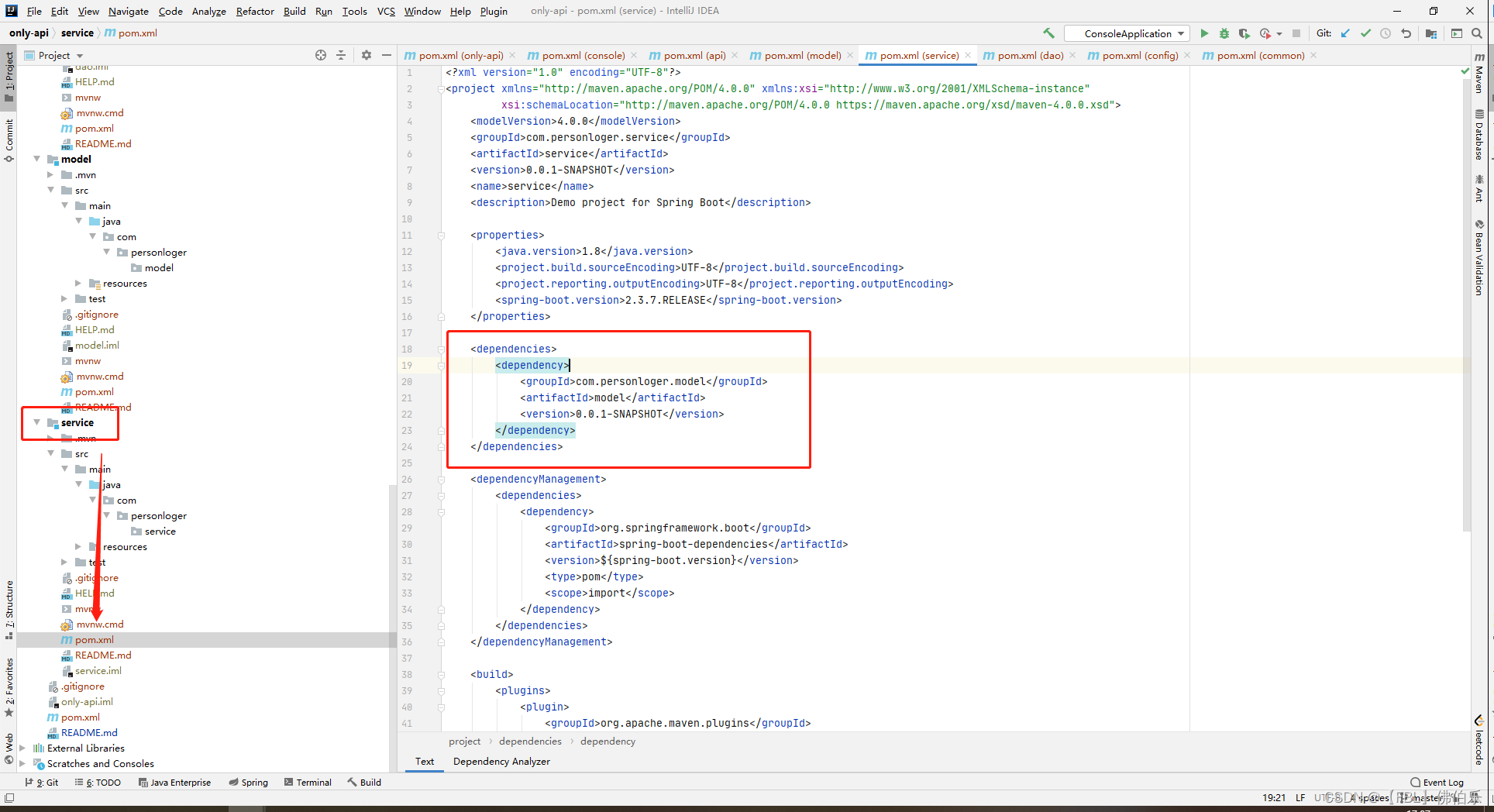Image resolution: width=1494 pixels, height=812 pixels.
Task: Click the Stop process square icon
Action: (x=1296, y=33)
